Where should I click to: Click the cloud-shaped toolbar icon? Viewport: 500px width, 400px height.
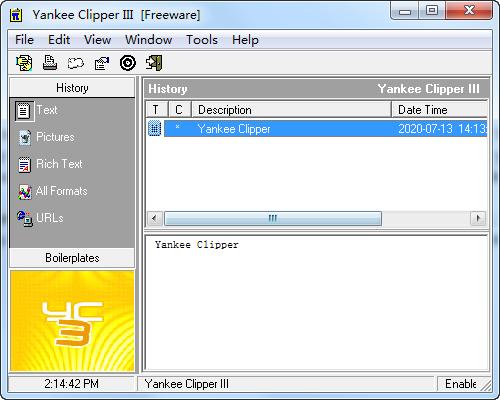coord(76,63)
